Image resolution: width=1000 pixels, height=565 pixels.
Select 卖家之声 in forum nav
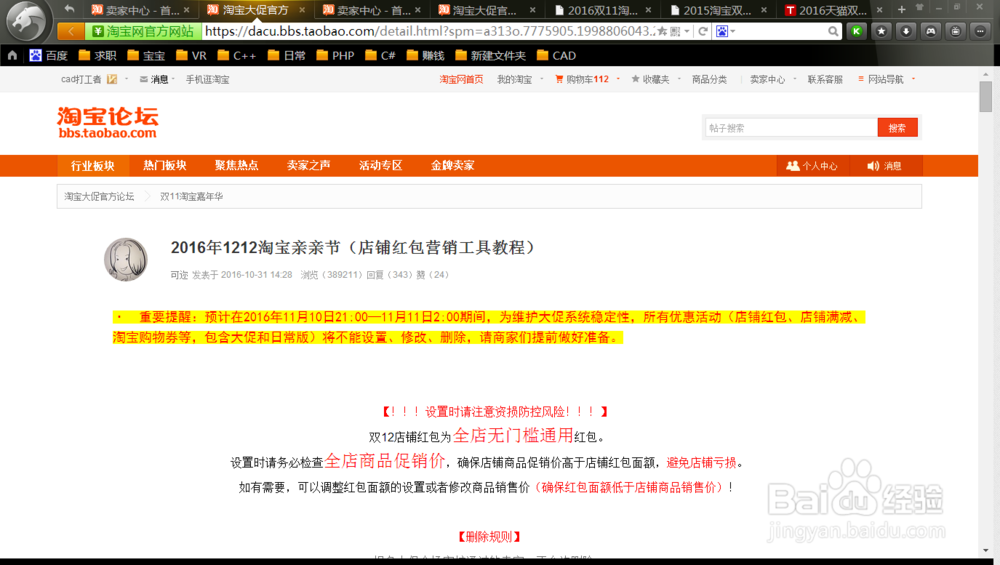309,166
